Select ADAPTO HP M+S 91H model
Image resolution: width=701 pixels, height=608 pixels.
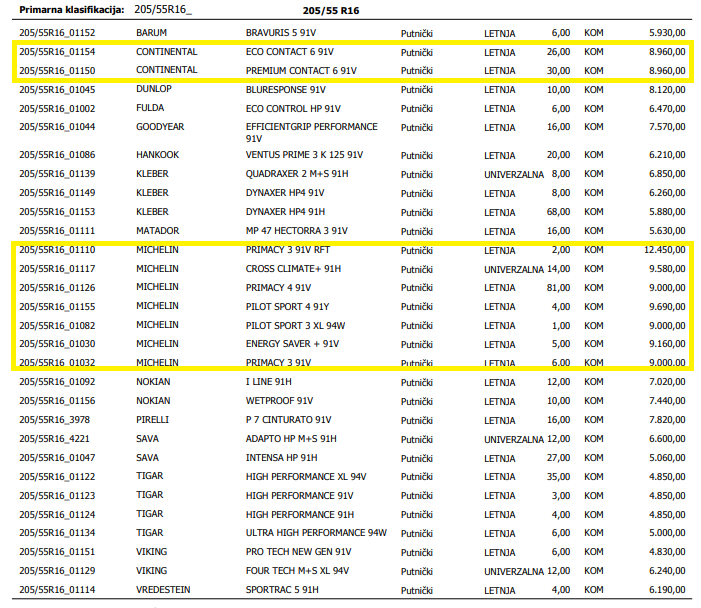[291, 439]
